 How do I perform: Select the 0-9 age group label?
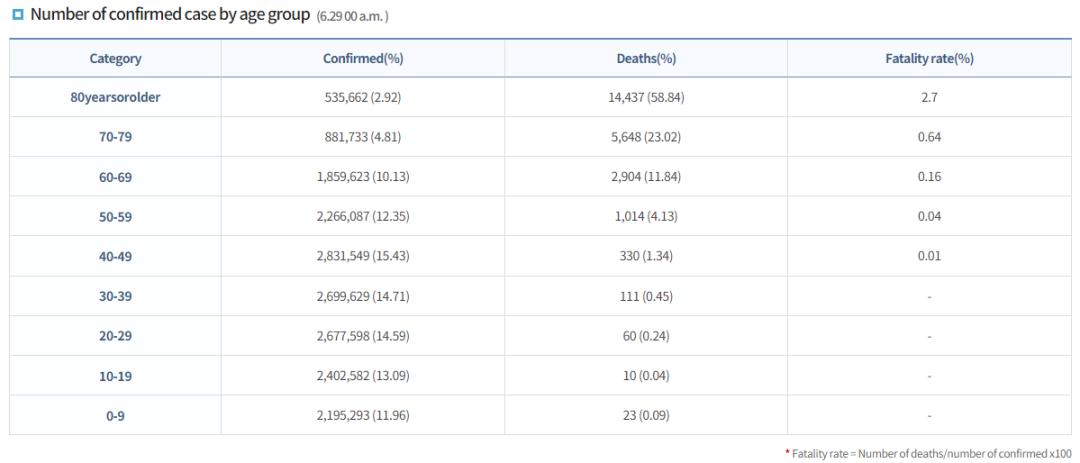(115, 415)
